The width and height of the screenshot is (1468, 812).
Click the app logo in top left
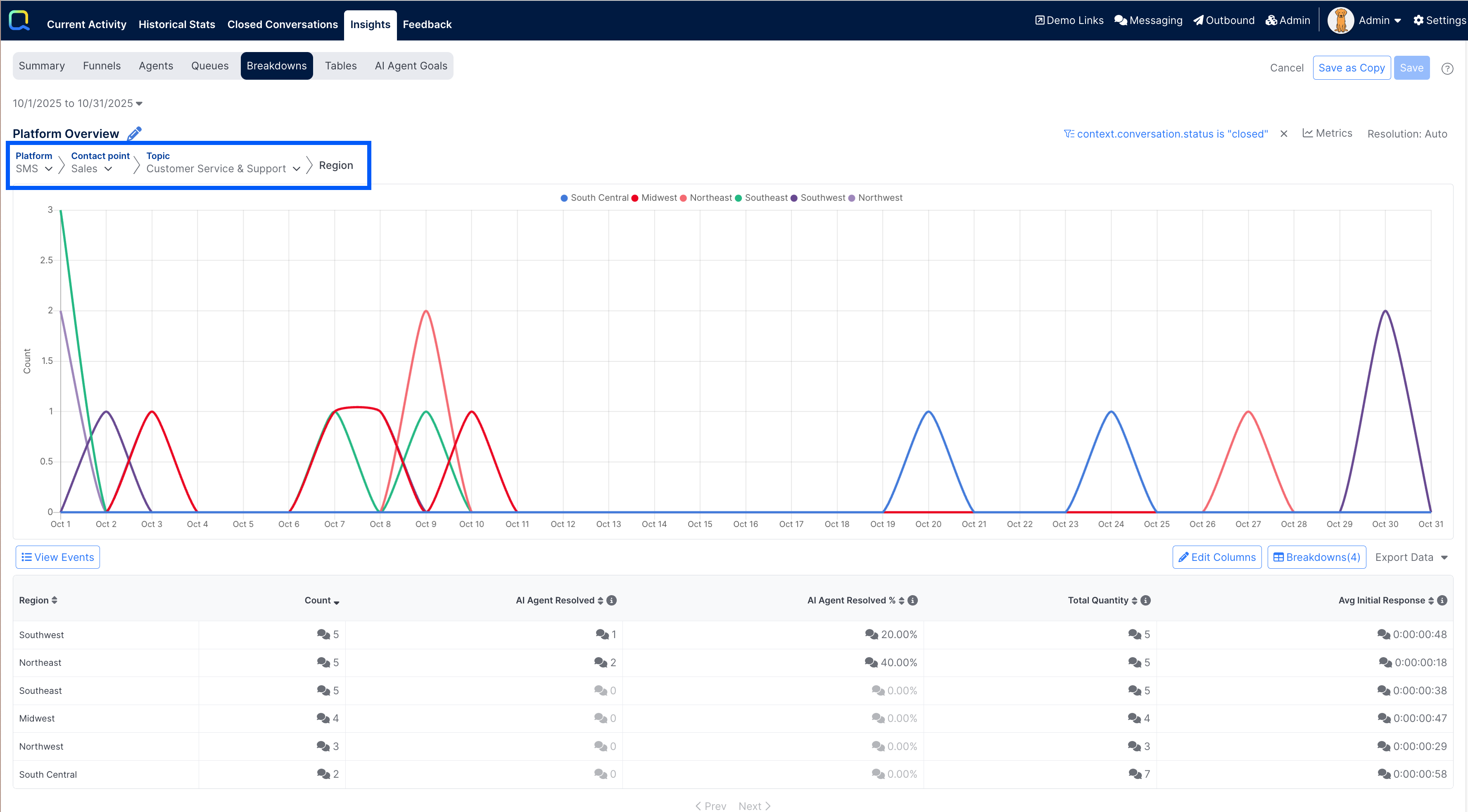(19, 21)
